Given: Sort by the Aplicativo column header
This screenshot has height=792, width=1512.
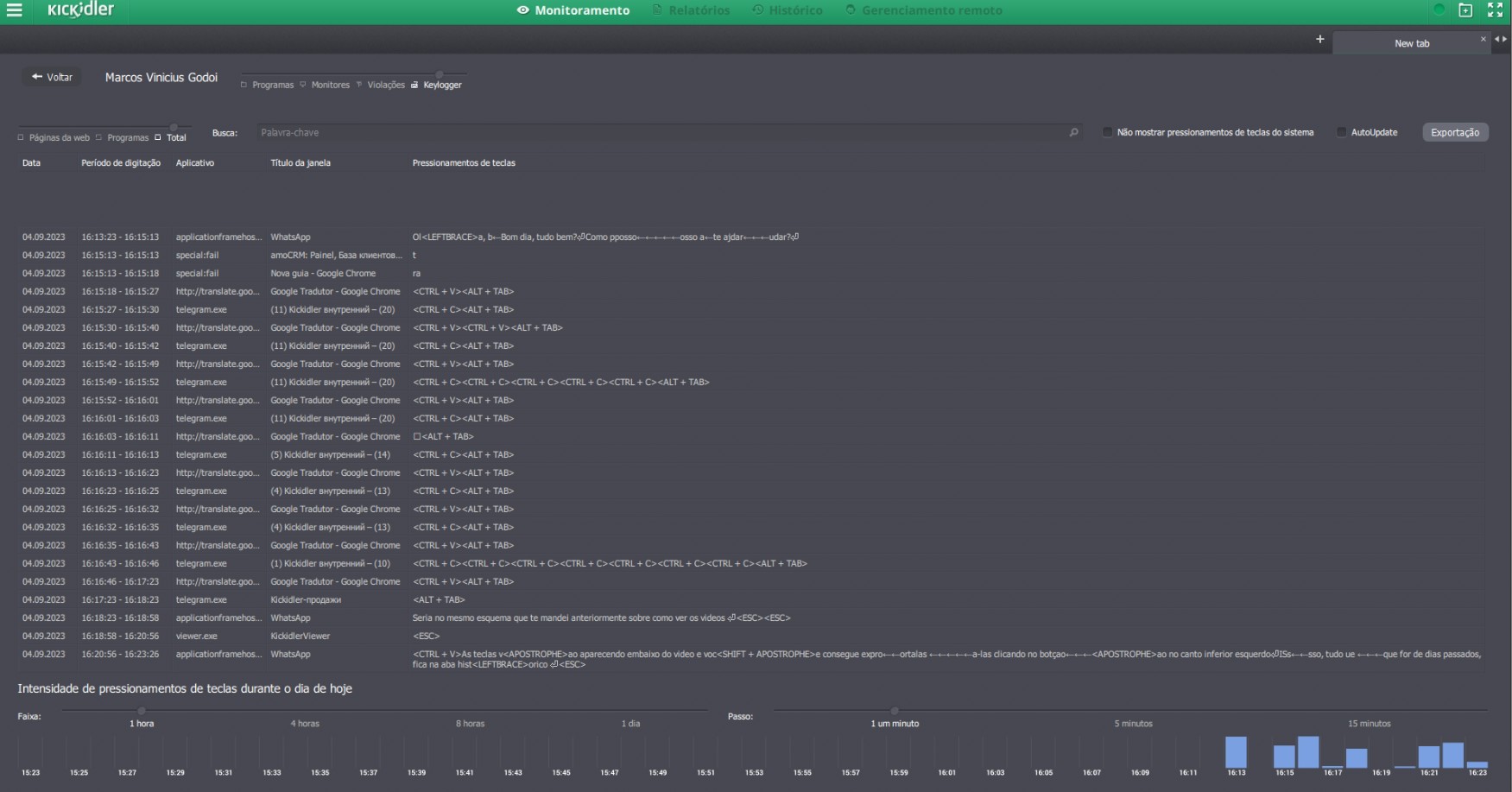Looking at the screenshot, I should pos(195,162).
